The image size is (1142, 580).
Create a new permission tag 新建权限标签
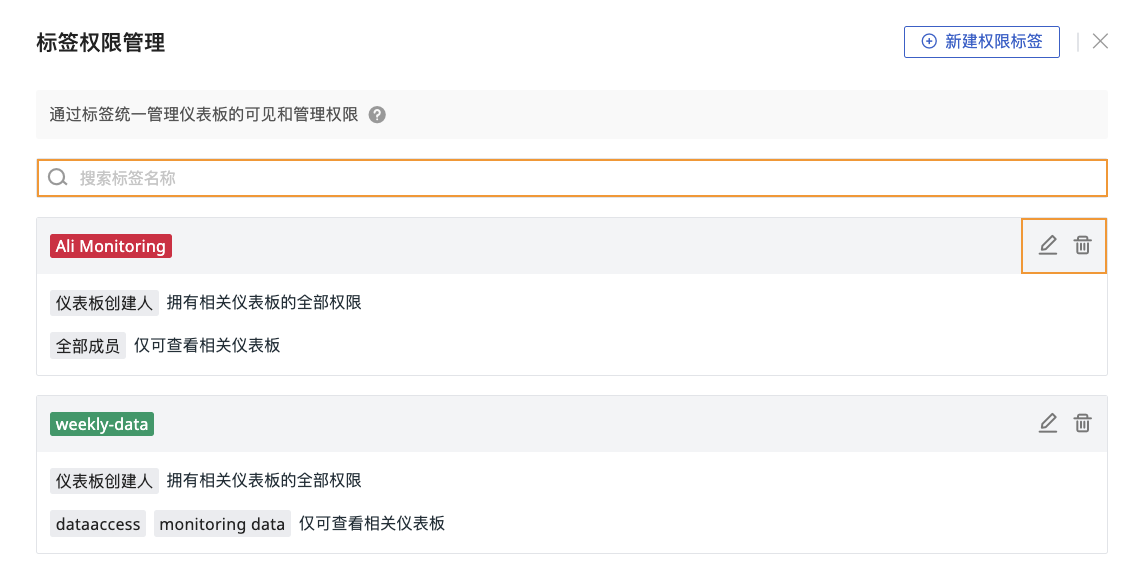click(x=981, y=42)
